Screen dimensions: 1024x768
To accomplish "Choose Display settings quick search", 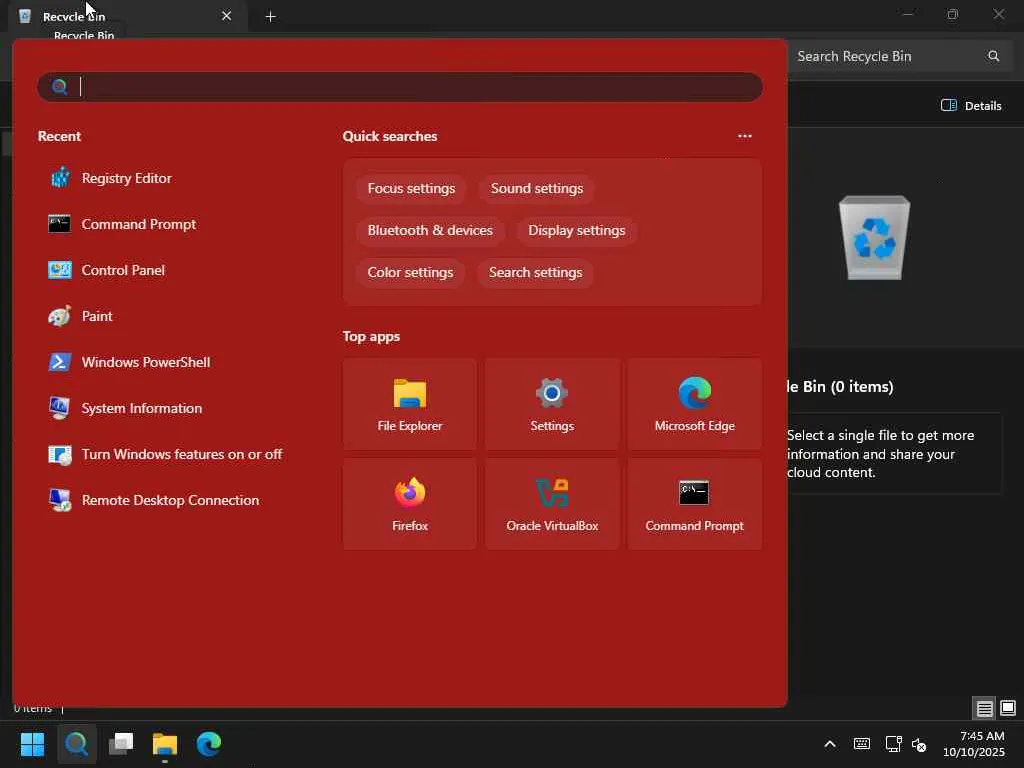I will pyautogui.click(x=577, y=231).
